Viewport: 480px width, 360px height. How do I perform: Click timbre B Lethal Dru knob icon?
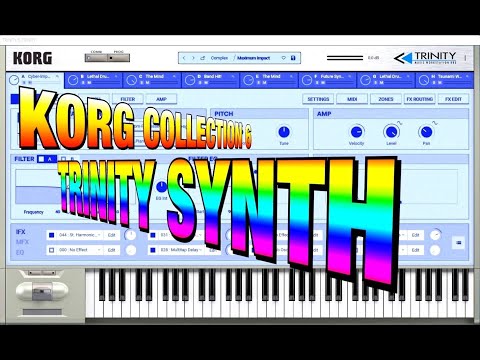(x=73, y=80)
